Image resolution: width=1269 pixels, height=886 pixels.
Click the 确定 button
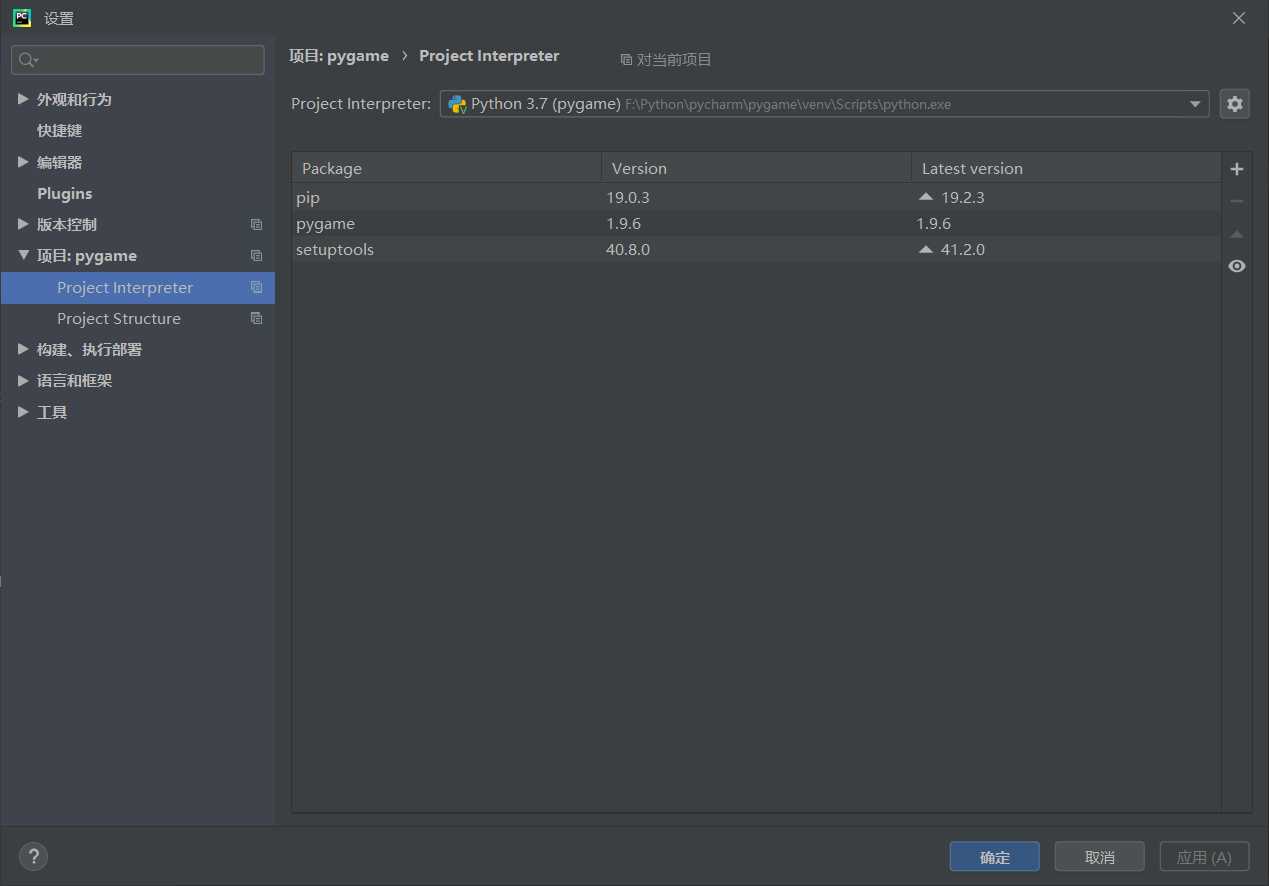point(994,857)
